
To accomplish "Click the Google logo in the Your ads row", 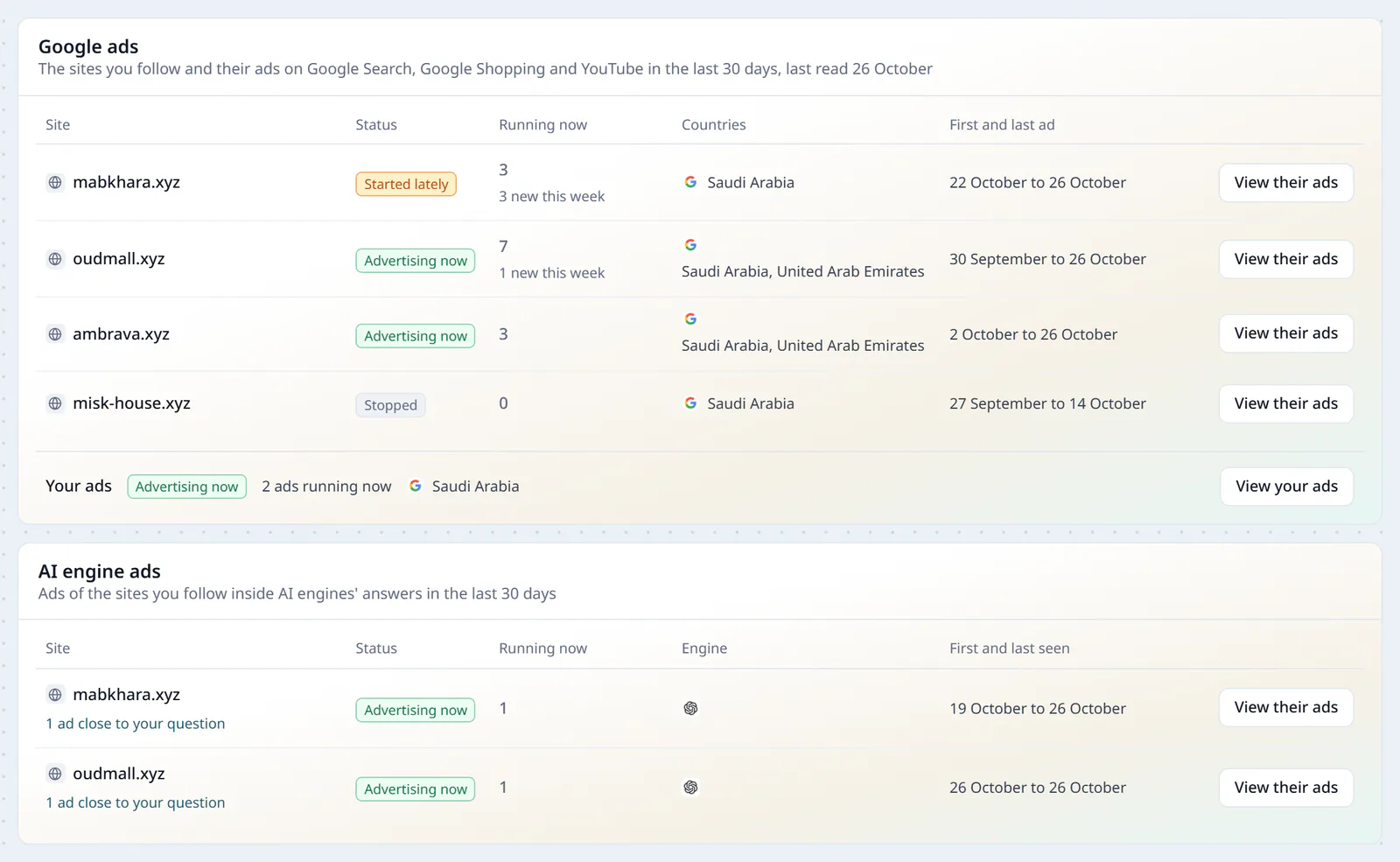I will [x=416, y=486].
